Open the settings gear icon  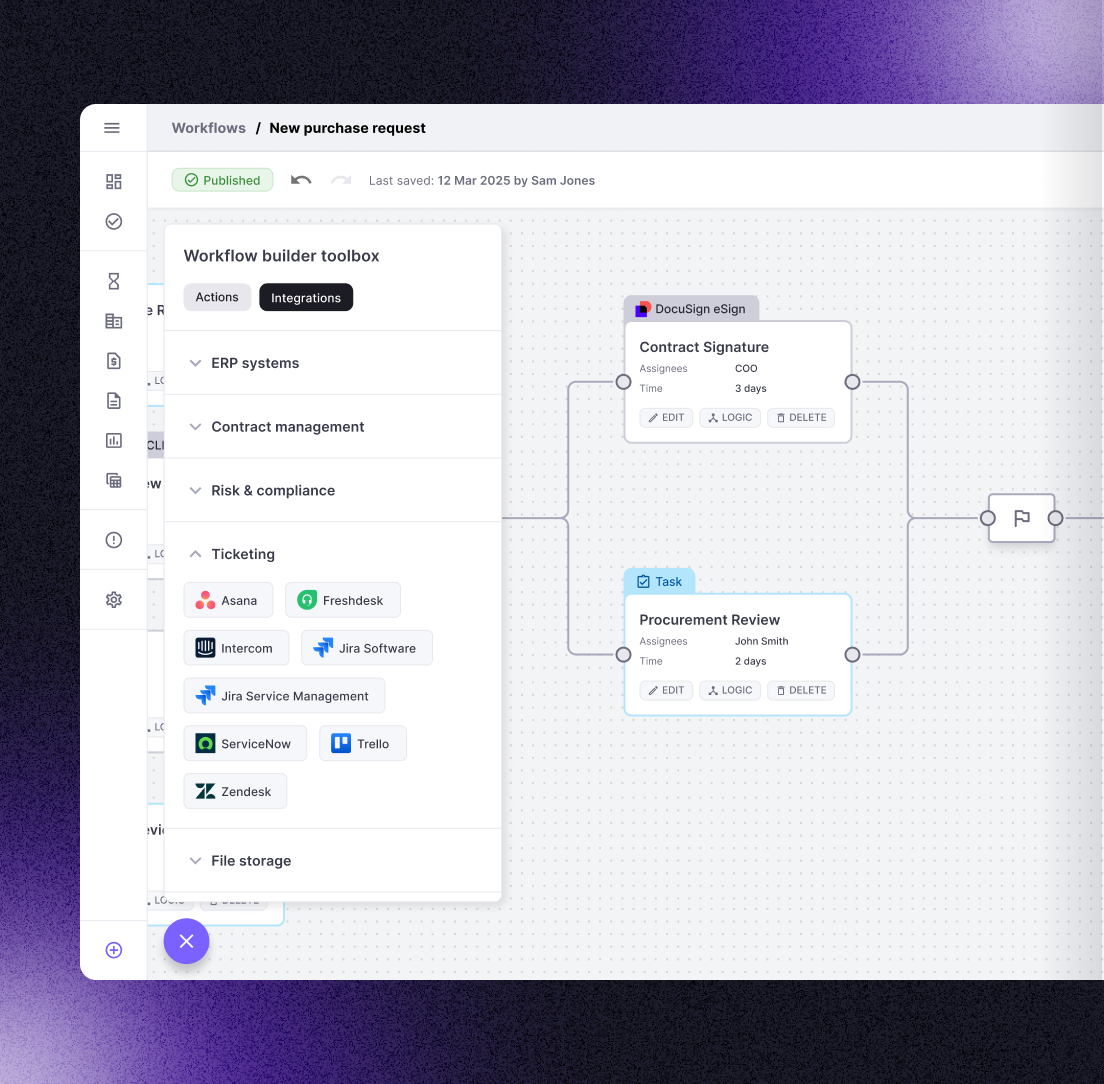click(113, 600)
